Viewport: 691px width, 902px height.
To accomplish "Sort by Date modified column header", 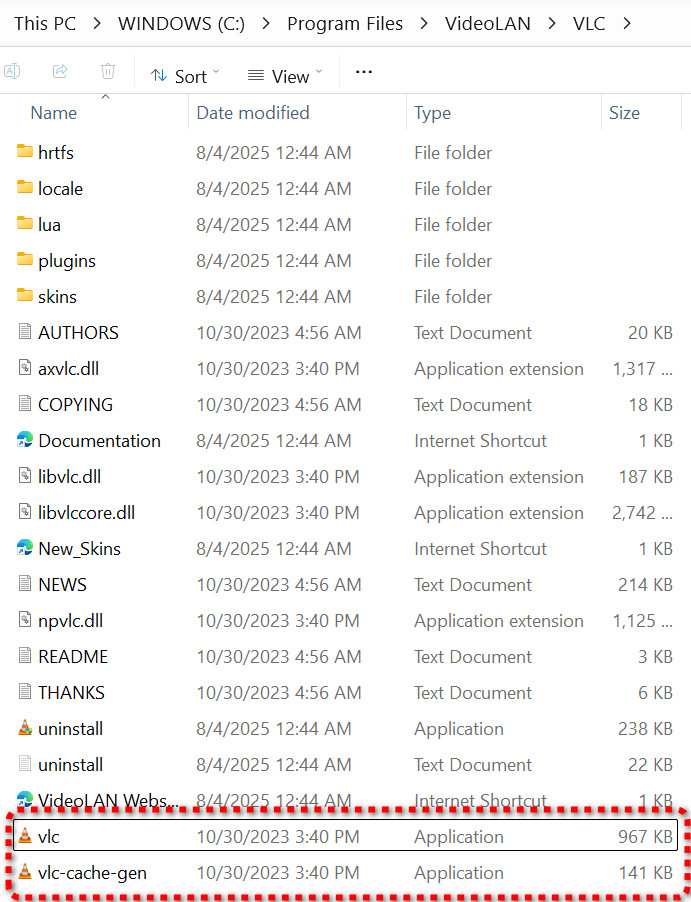I will tap(253, 113).
